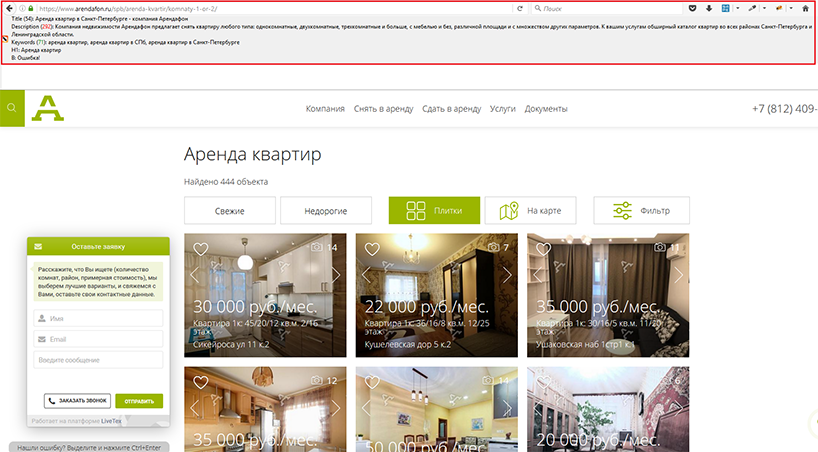This screenshot has height=452, width=818.
Task: Open the Компания menu
Action: click(x=325, y=109)
